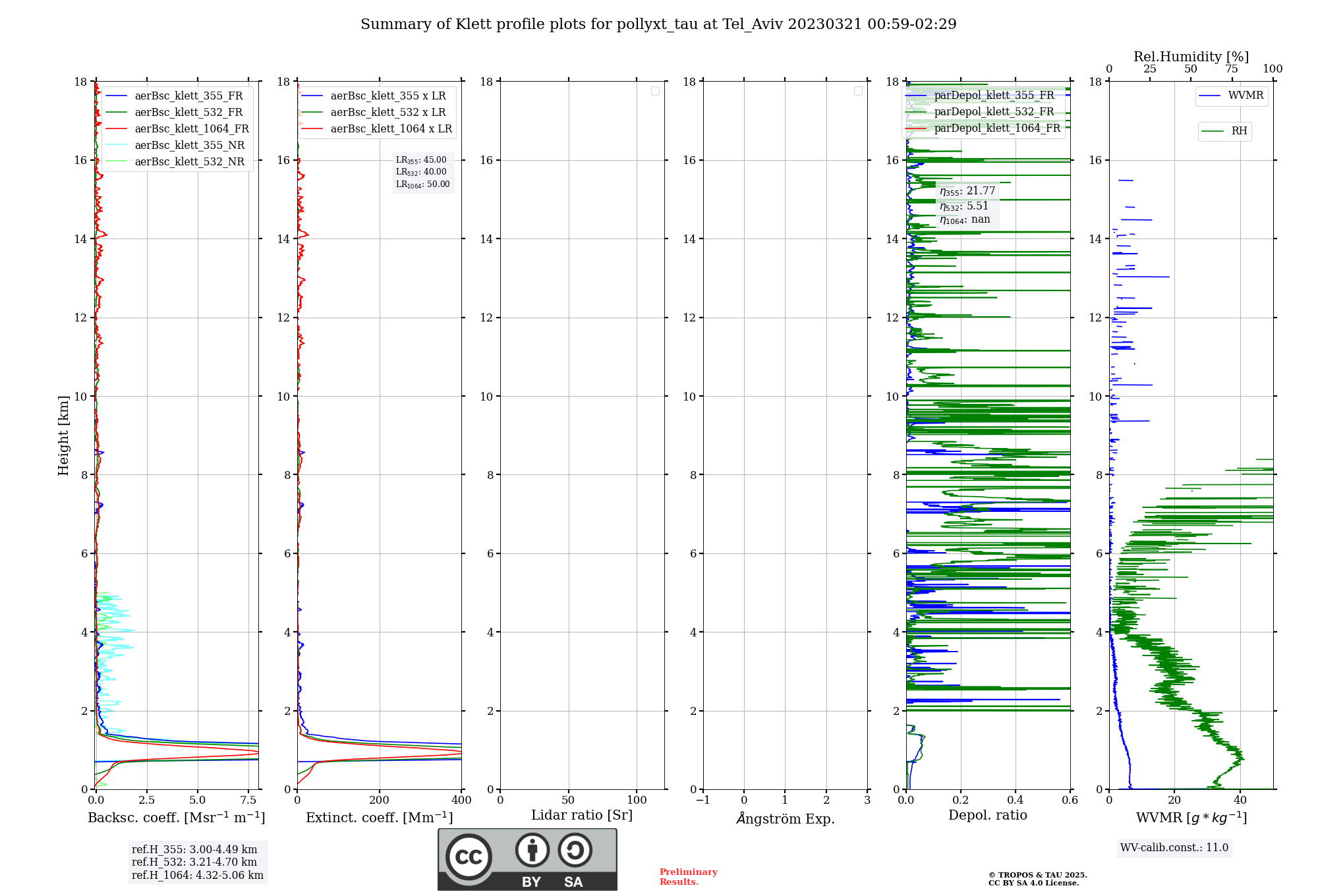
Task: Click legend entry aerBsc_klett_532_NR
Action: (x=175, y=161)
